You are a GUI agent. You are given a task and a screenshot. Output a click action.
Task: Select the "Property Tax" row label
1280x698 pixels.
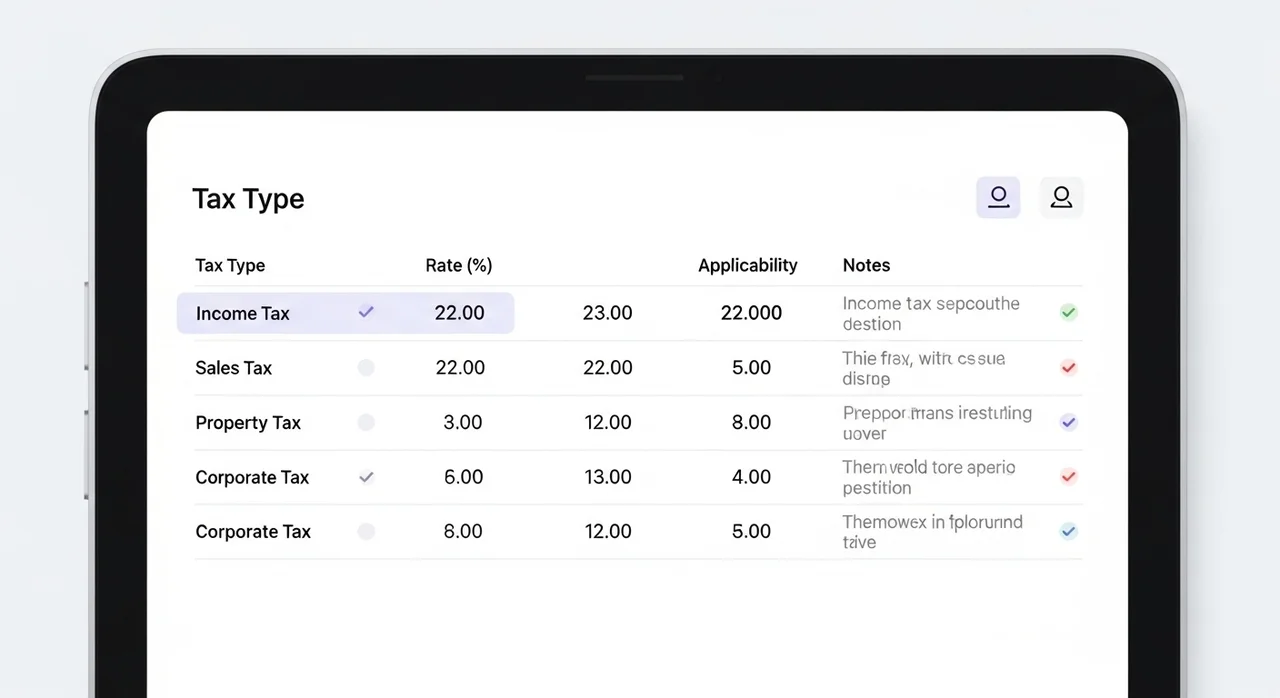(248, 423)
